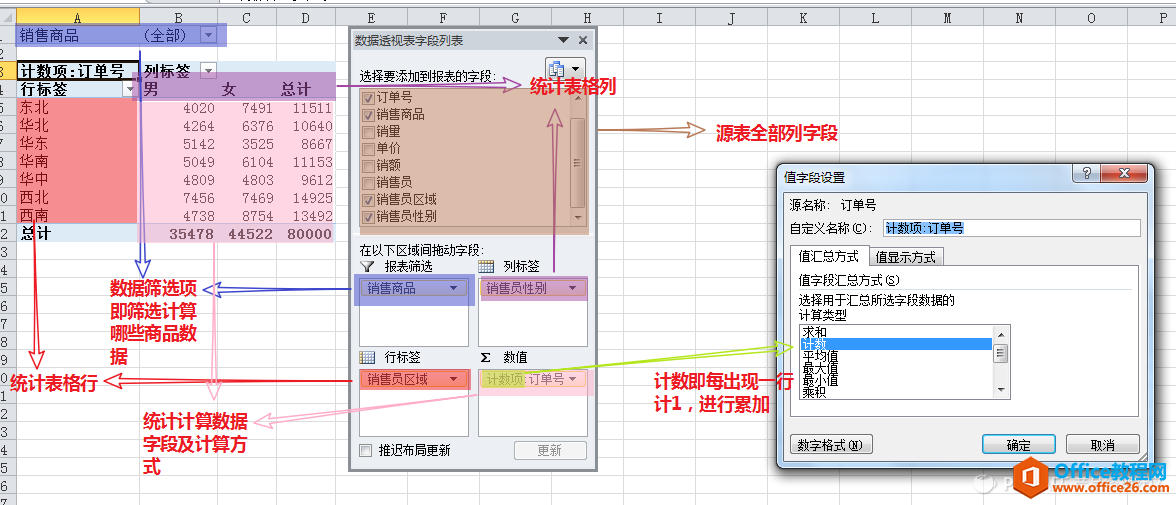Select column header B
The height and width of the screenshot is (505, 1176).
178,16
